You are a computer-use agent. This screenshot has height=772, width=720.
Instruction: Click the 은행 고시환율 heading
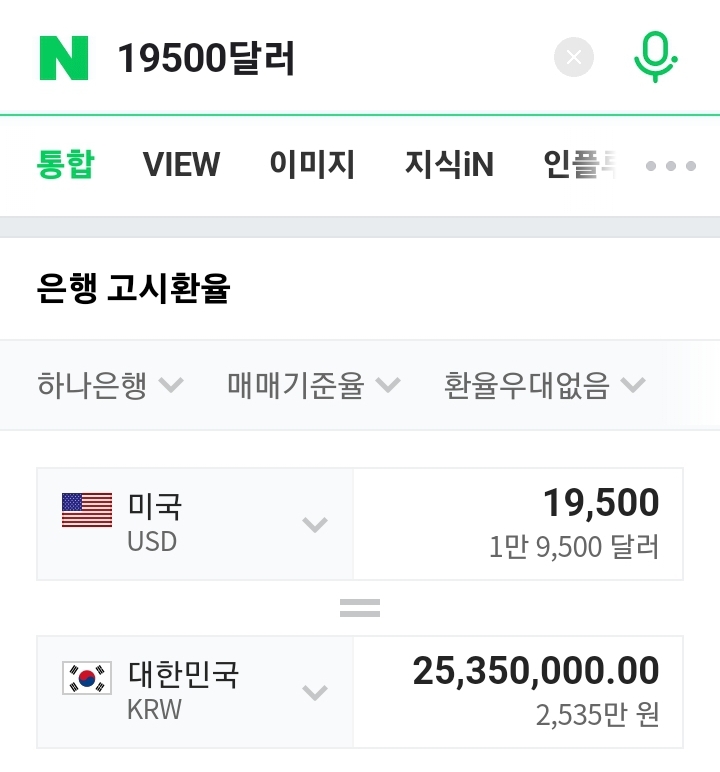click(x=133, y=289)
